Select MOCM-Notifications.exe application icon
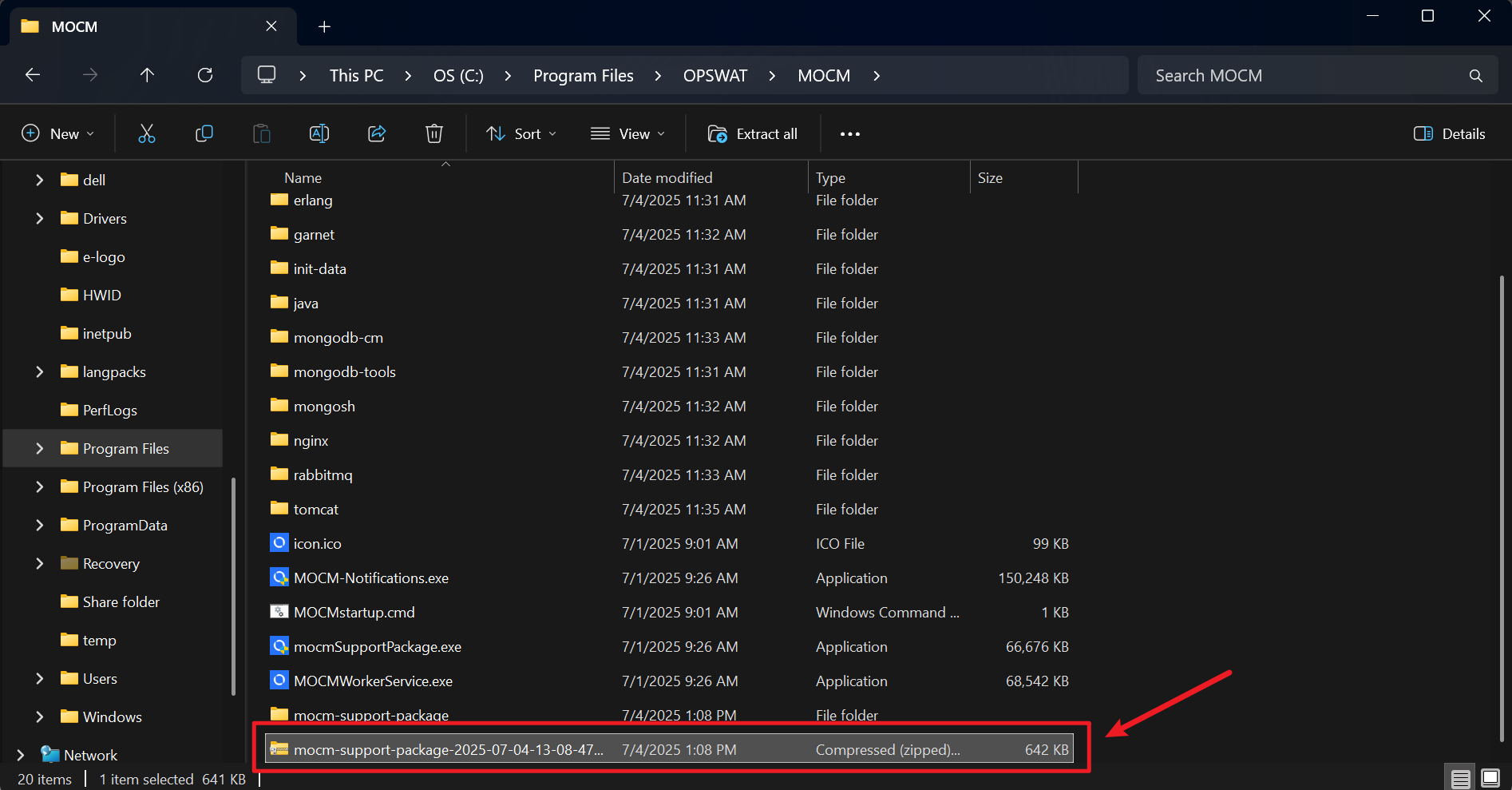 (x=279, y=578)
